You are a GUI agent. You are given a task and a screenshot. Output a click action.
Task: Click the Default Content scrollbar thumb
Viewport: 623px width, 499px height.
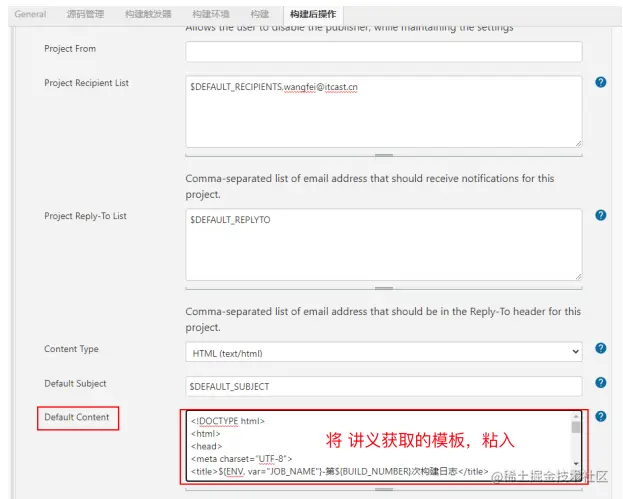point(576,427)
